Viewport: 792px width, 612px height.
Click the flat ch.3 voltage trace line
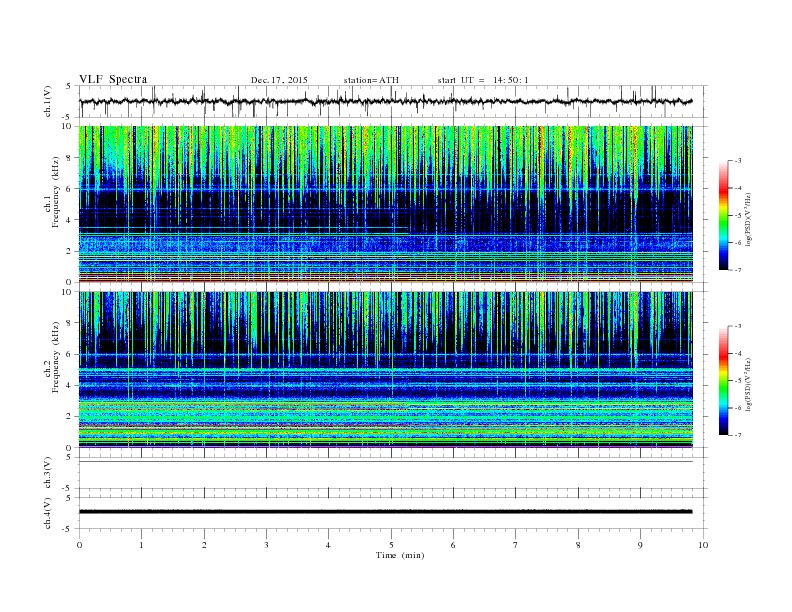(x=385, y=462)
